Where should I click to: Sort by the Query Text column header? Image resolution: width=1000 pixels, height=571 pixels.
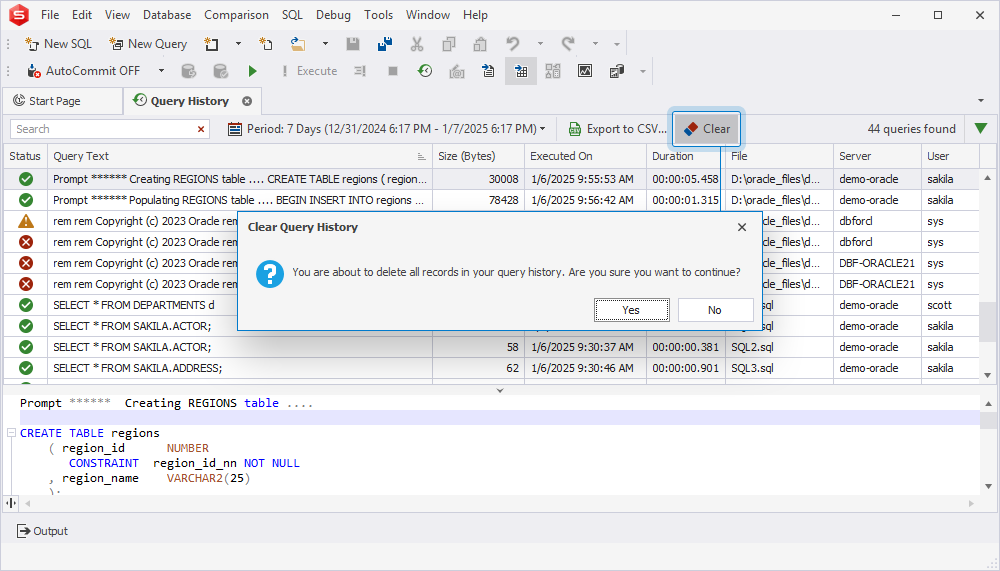240,156
